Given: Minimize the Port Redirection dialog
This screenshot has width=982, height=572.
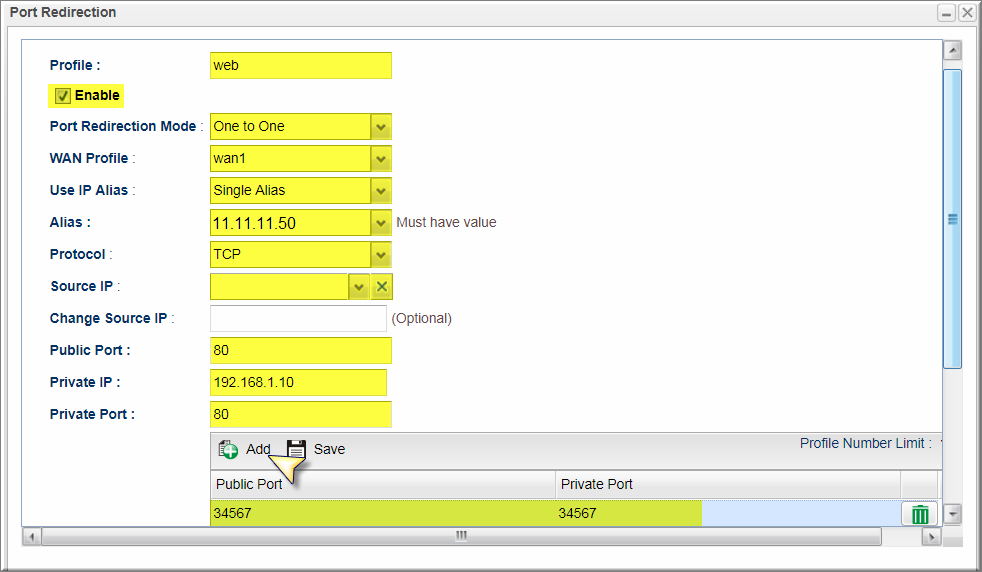Looking at the screenshot, I should 946,13.
